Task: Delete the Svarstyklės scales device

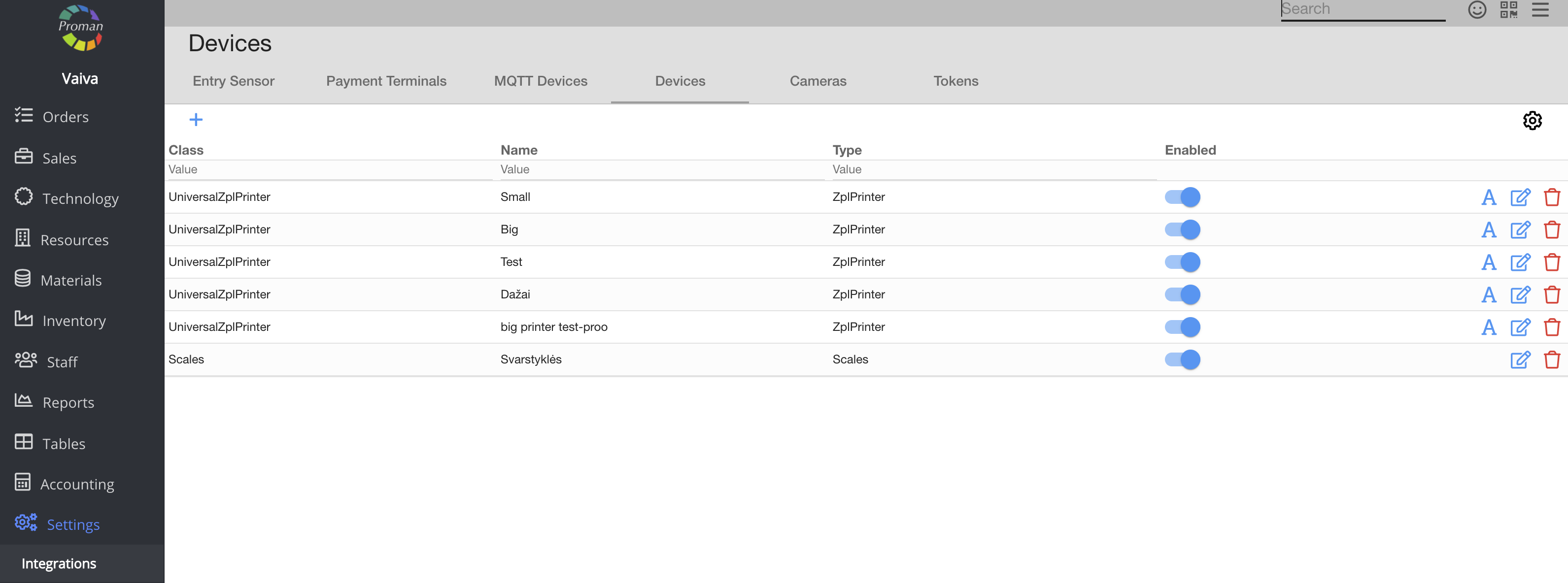Action: click(x=1552, y=360)
